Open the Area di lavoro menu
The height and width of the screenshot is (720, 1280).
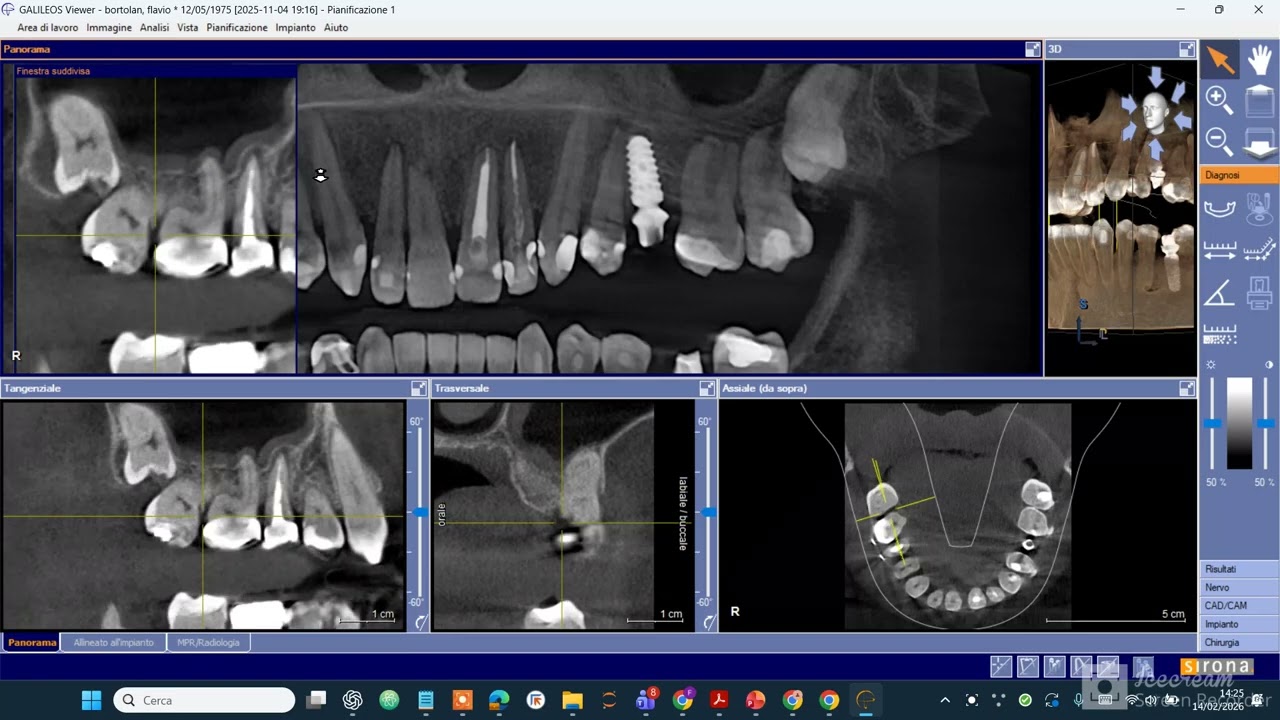(x=48, y=28)
